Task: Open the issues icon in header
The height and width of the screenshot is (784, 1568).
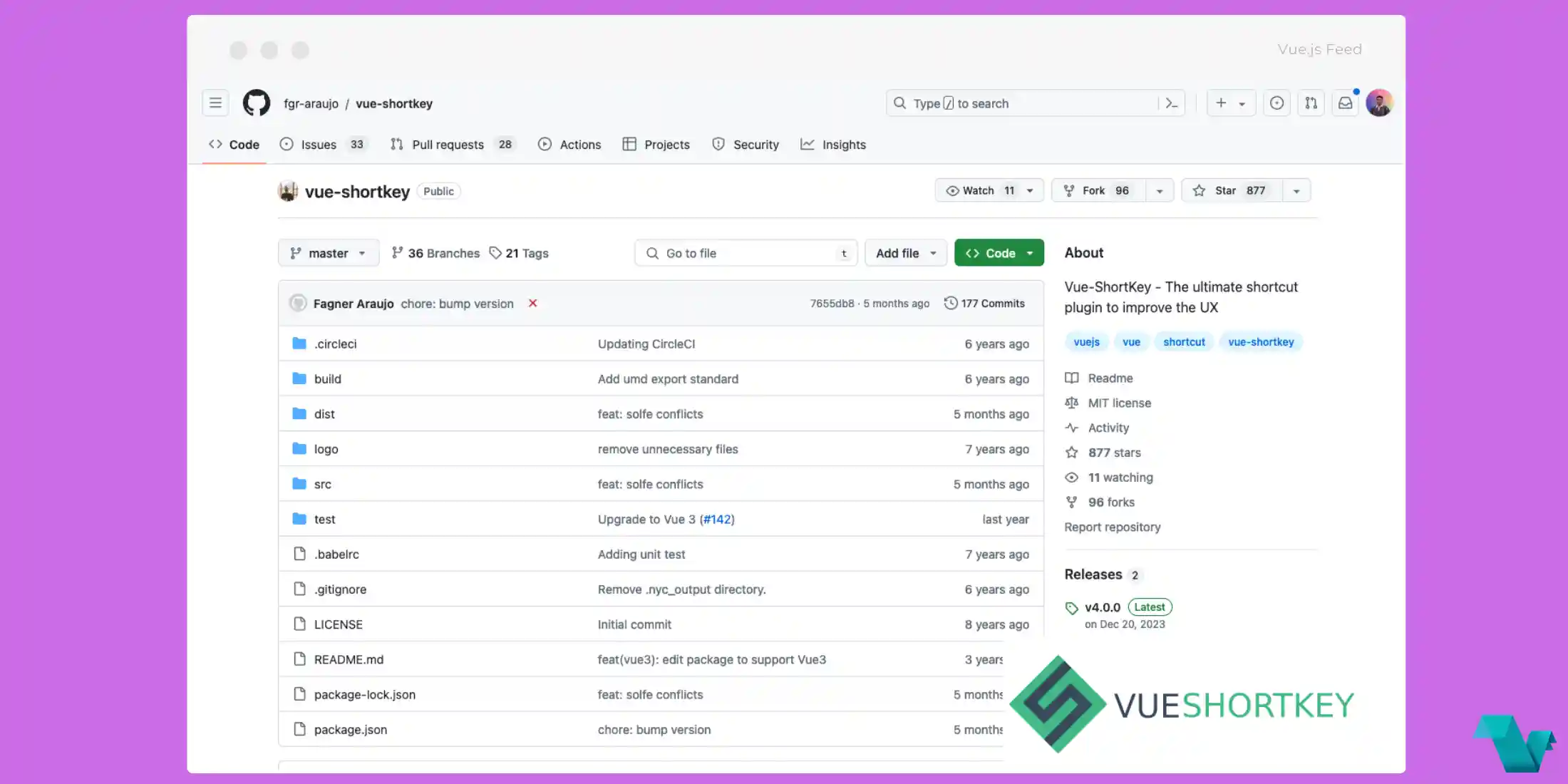Action: pyautogui.click(x=1276, y=103)
